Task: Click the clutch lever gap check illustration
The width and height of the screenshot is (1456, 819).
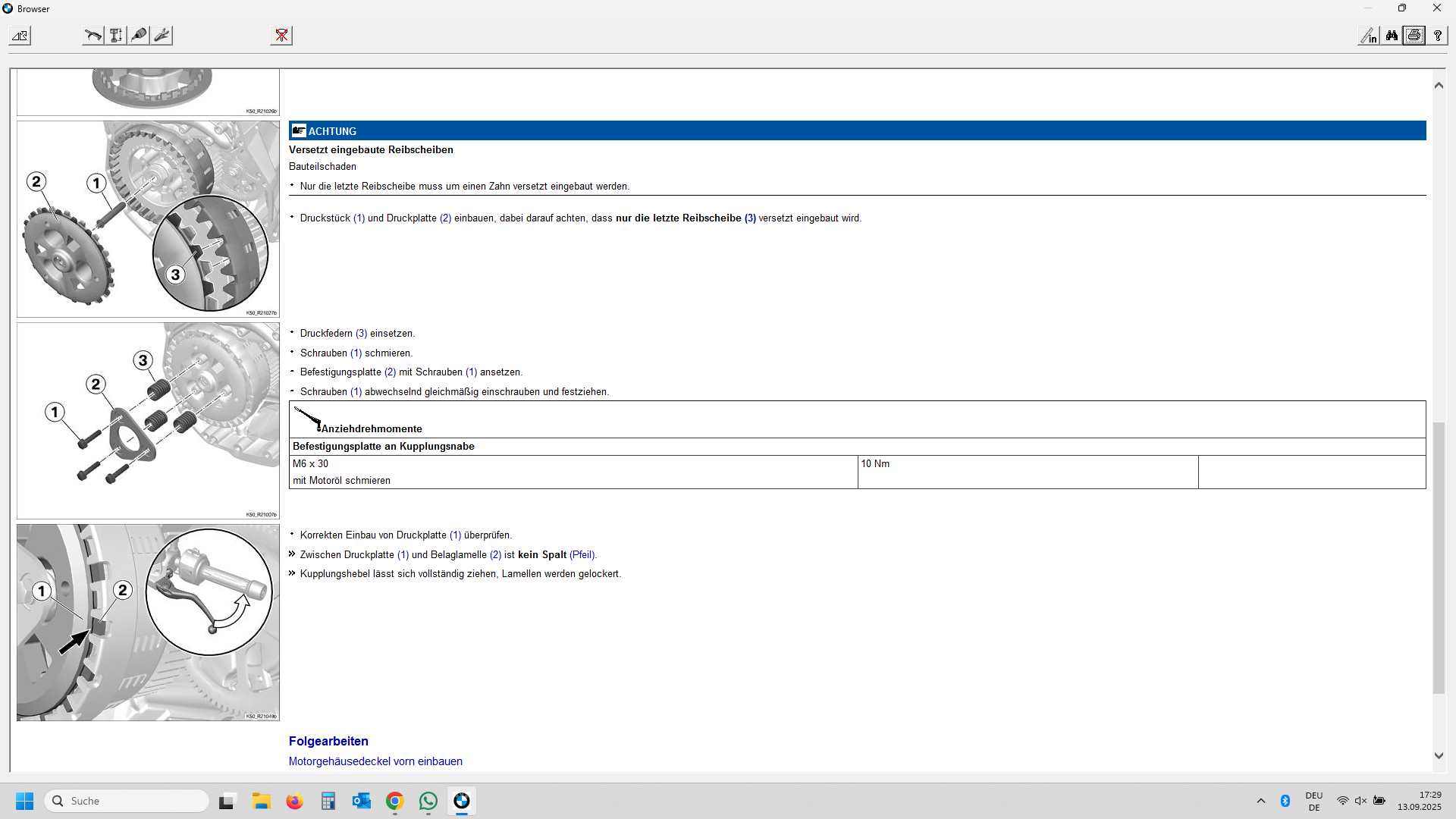Action: [x=148, y=623]
